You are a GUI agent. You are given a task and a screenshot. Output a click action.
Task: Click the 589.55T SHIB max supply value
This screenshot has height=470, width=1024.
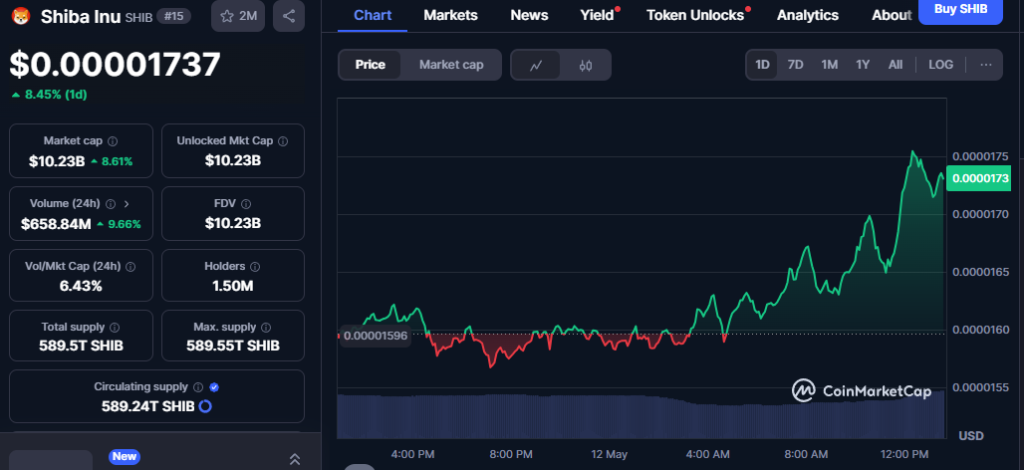[232, 345]
